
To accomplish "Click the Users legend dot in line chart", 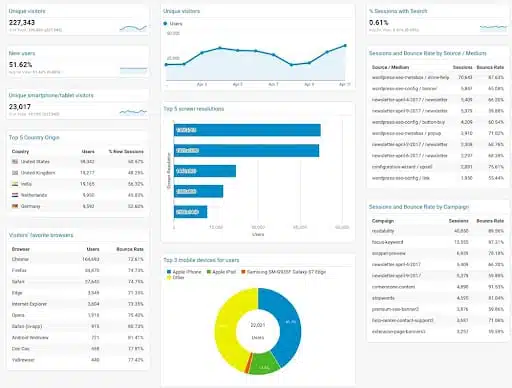I will click(x=165, y=24).
